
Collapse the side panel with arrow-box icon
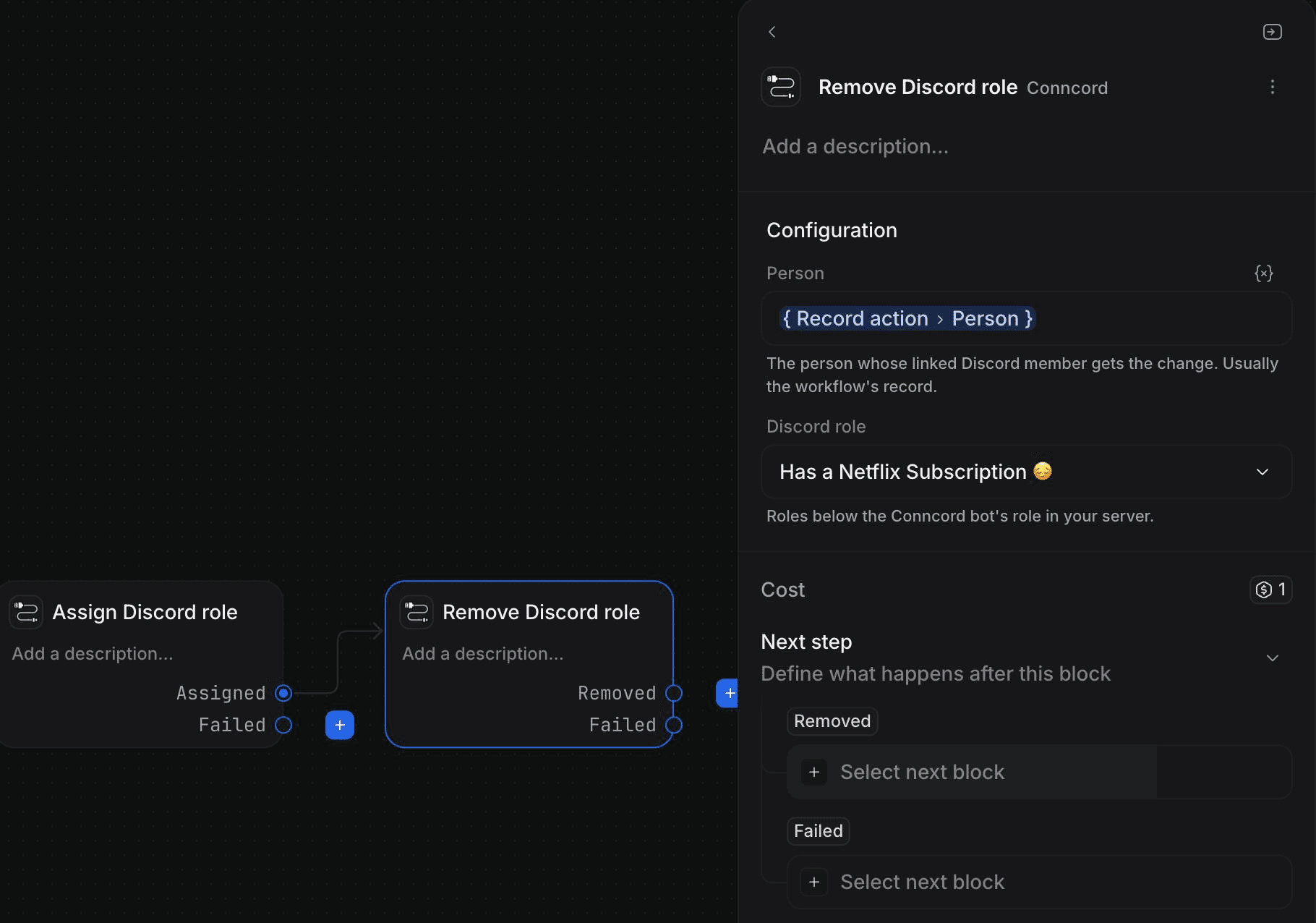coord(1272,32)
